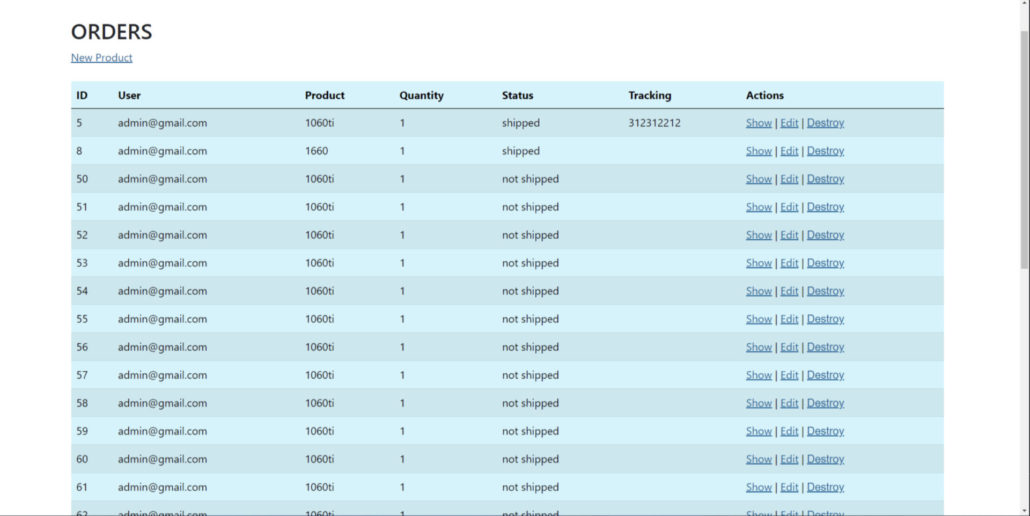This screenshot has width=1030, height=516.
Task: Destroy order 56
Action: (x=825, y=347)
